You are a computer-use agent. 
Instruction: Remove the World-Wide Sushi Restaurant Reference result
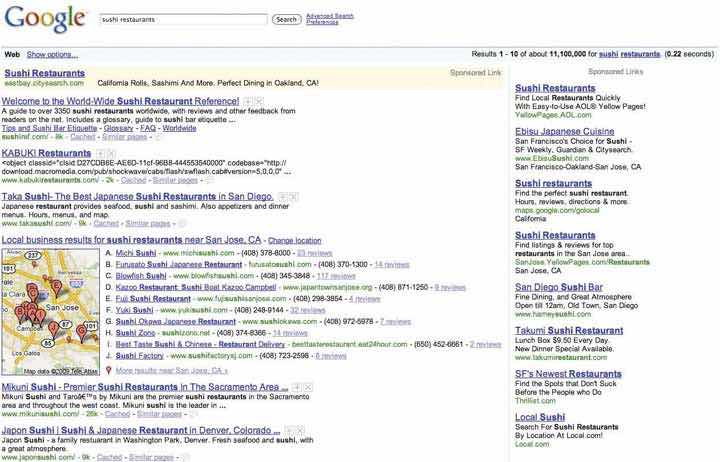click(258, 102)
